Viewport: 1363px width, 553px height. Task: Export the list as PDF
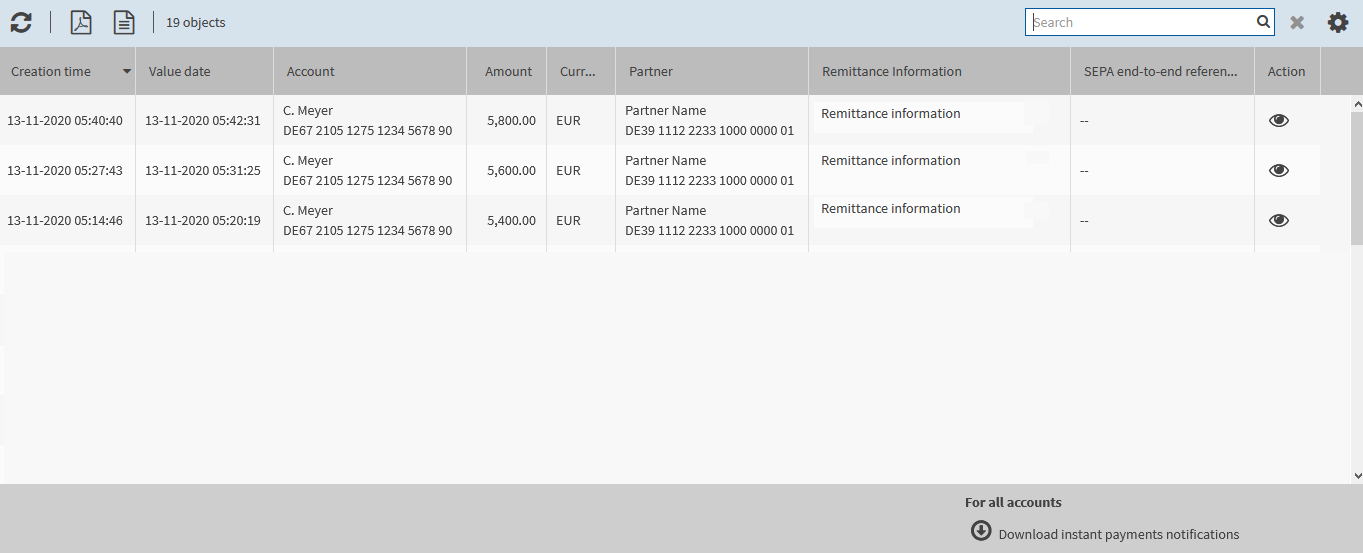[x=81, y=22]
